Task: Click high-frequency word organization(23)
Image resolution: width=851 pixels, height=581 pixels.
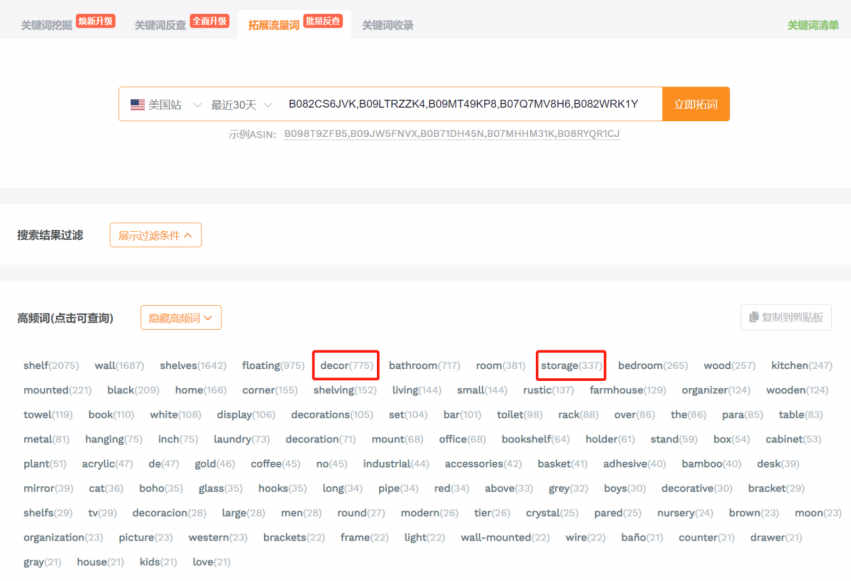Action: click(x=63, y=537)
